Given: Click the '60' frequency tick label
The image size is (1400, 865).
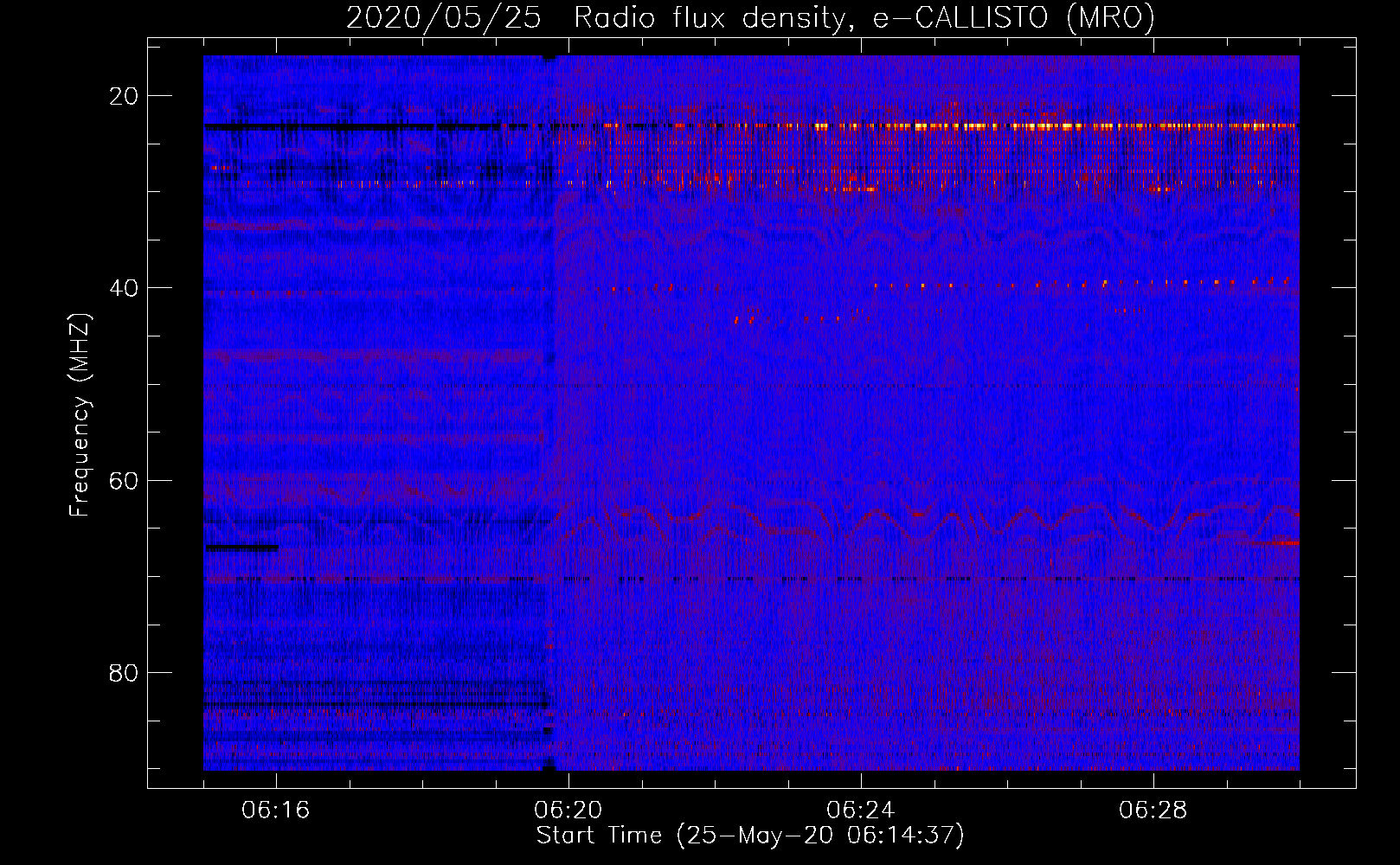Looking at the screenshot, I should (x=124, y=480).
